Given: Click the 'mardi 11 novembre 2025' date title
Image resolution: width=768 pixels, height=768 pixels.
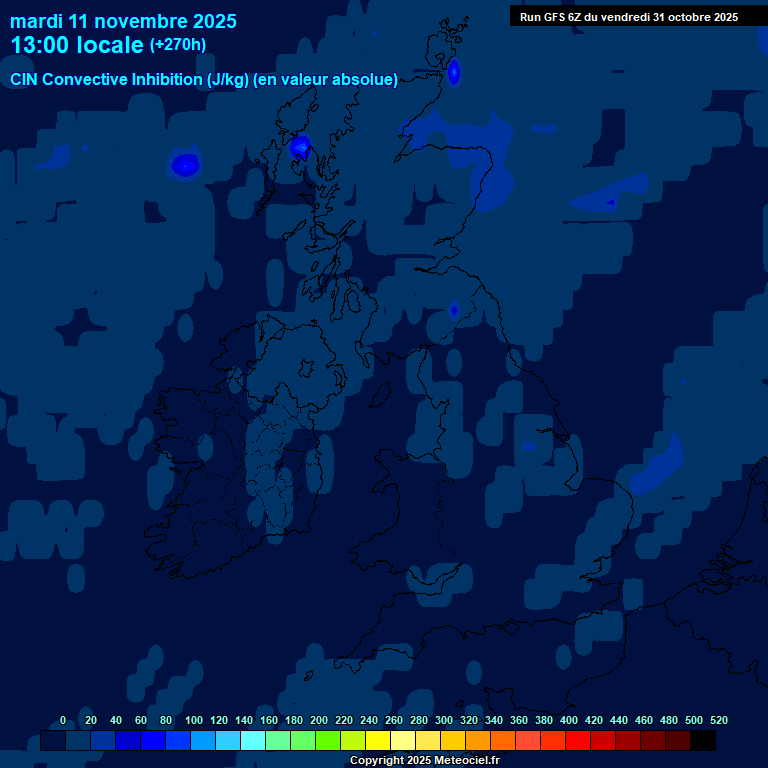Looking at the screenshot, I should point(123,21).
